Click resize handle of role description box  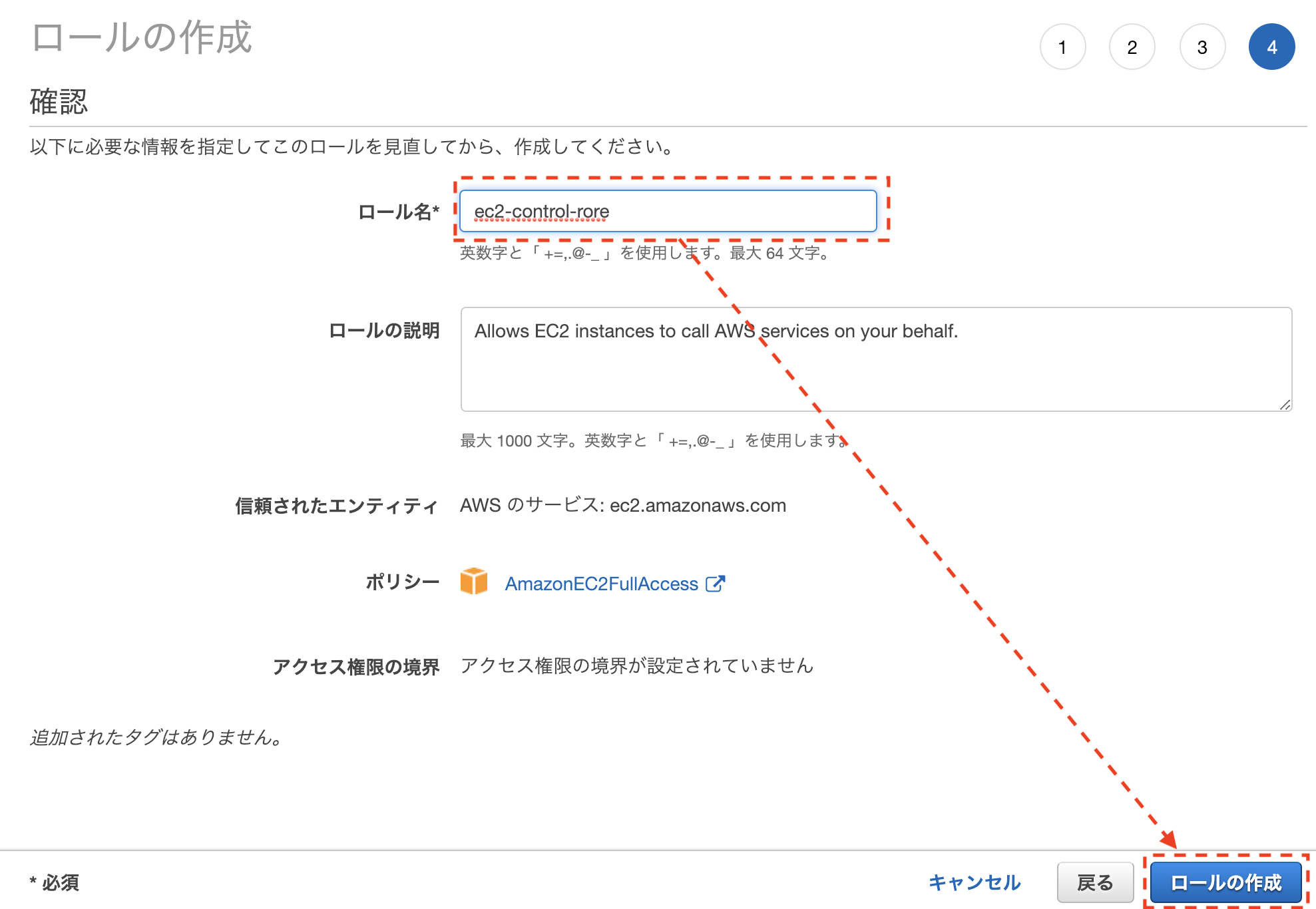coord(1285,405)
